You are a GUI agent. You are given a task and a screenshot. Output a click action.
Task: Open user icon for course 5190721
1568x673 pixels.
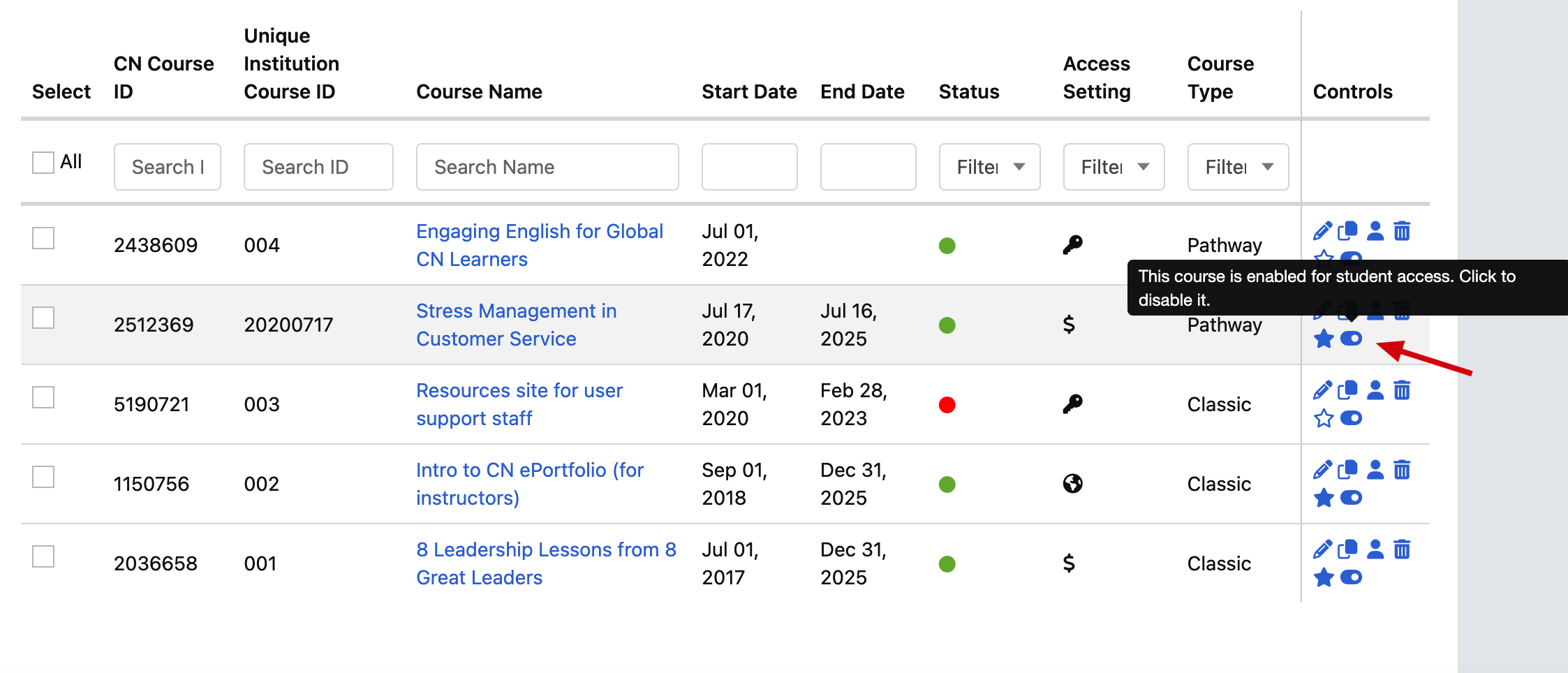point(1375,390)
